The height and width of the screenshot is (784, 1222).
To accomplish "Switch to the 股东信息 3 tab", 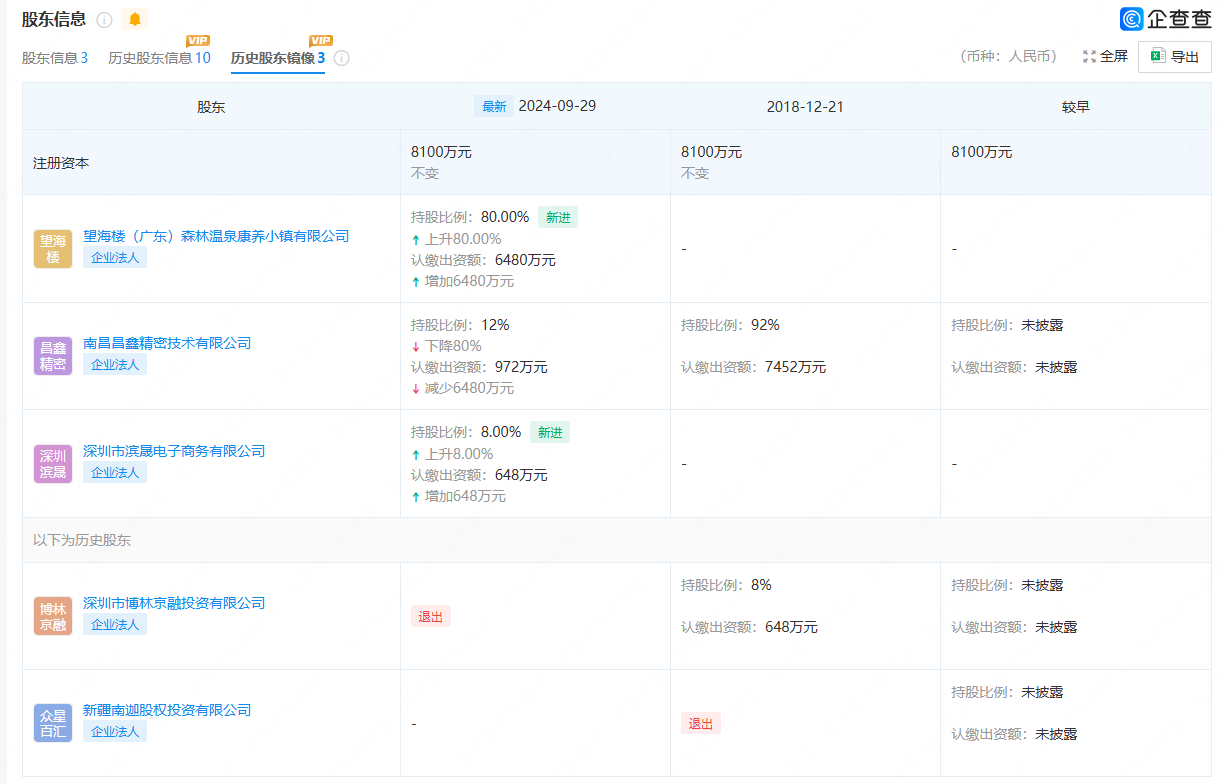I will (x=55, y=58).
